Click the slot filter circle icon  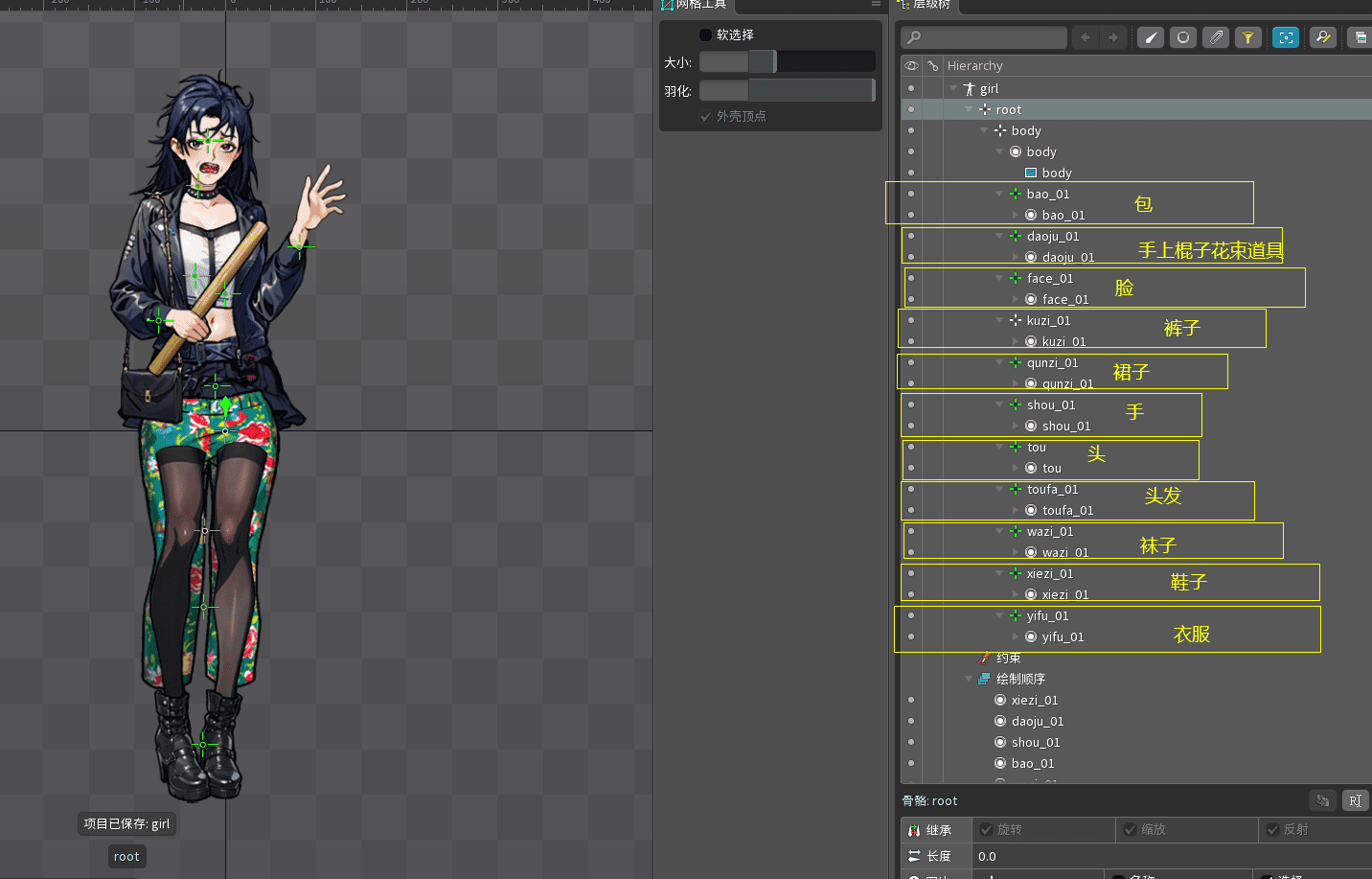[x=1183, y=37]
